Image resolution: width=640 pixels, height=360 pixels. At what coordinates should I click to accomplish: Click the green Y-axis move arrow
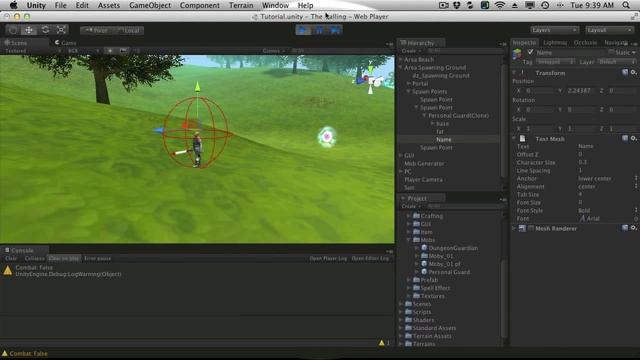click(x=198, y=86)
